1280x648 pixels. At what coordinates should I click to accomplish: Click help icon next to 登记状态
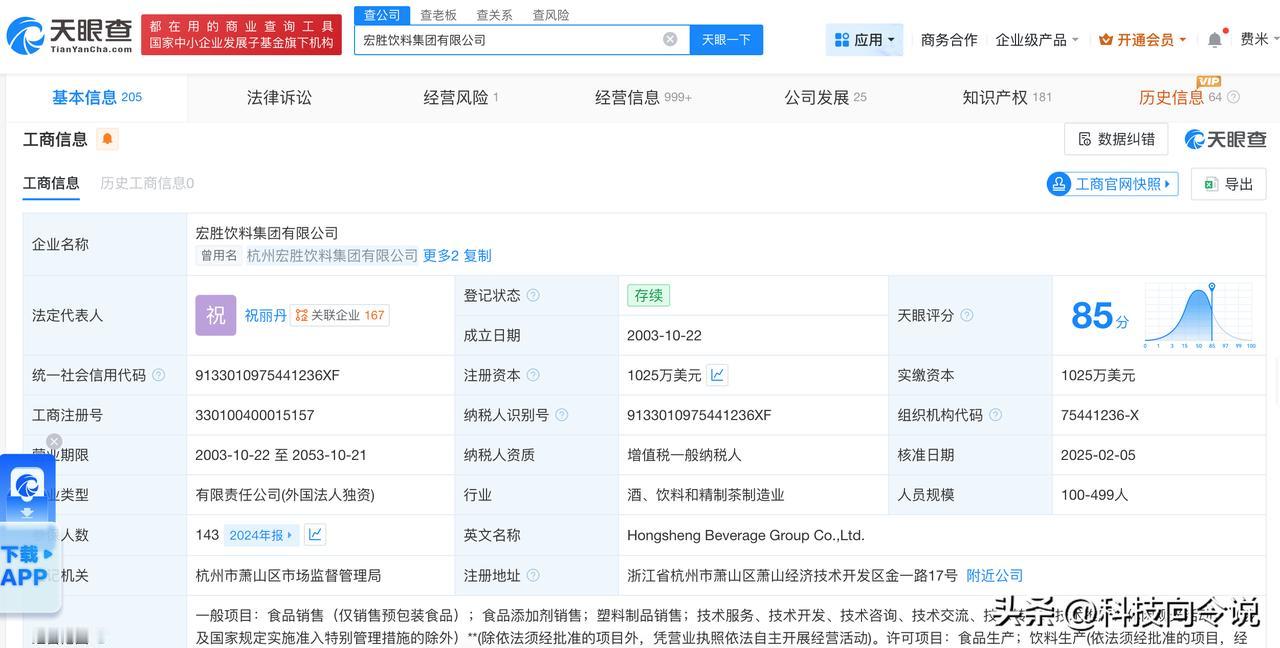click(x=533, y=295)
